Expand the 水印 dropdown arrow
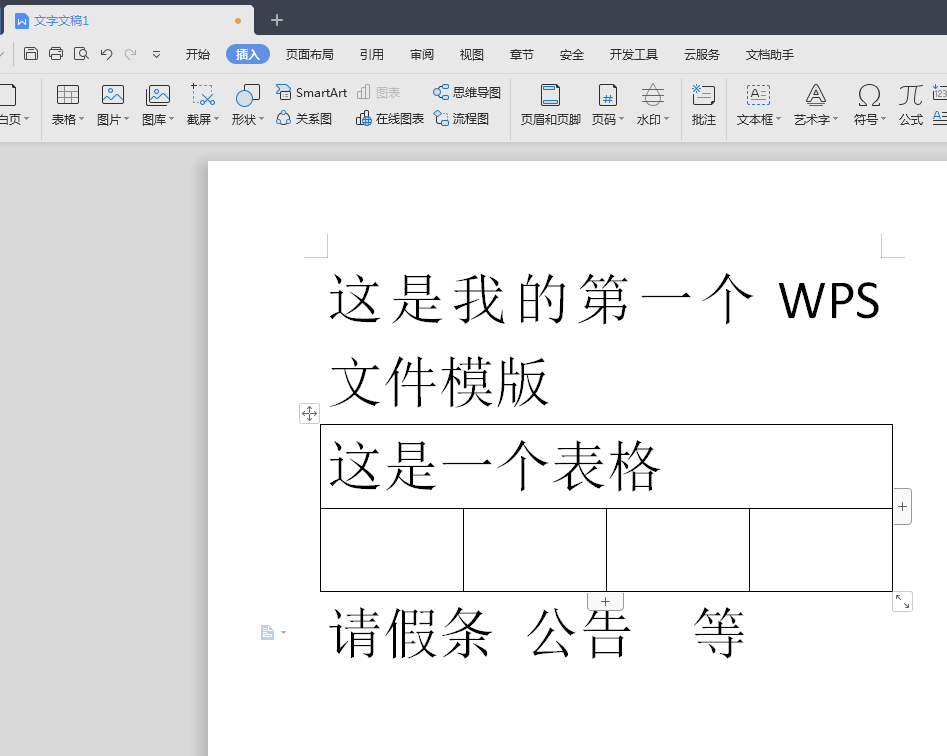The height and width of the screenshot is (756, 947). tap(667, 119)
